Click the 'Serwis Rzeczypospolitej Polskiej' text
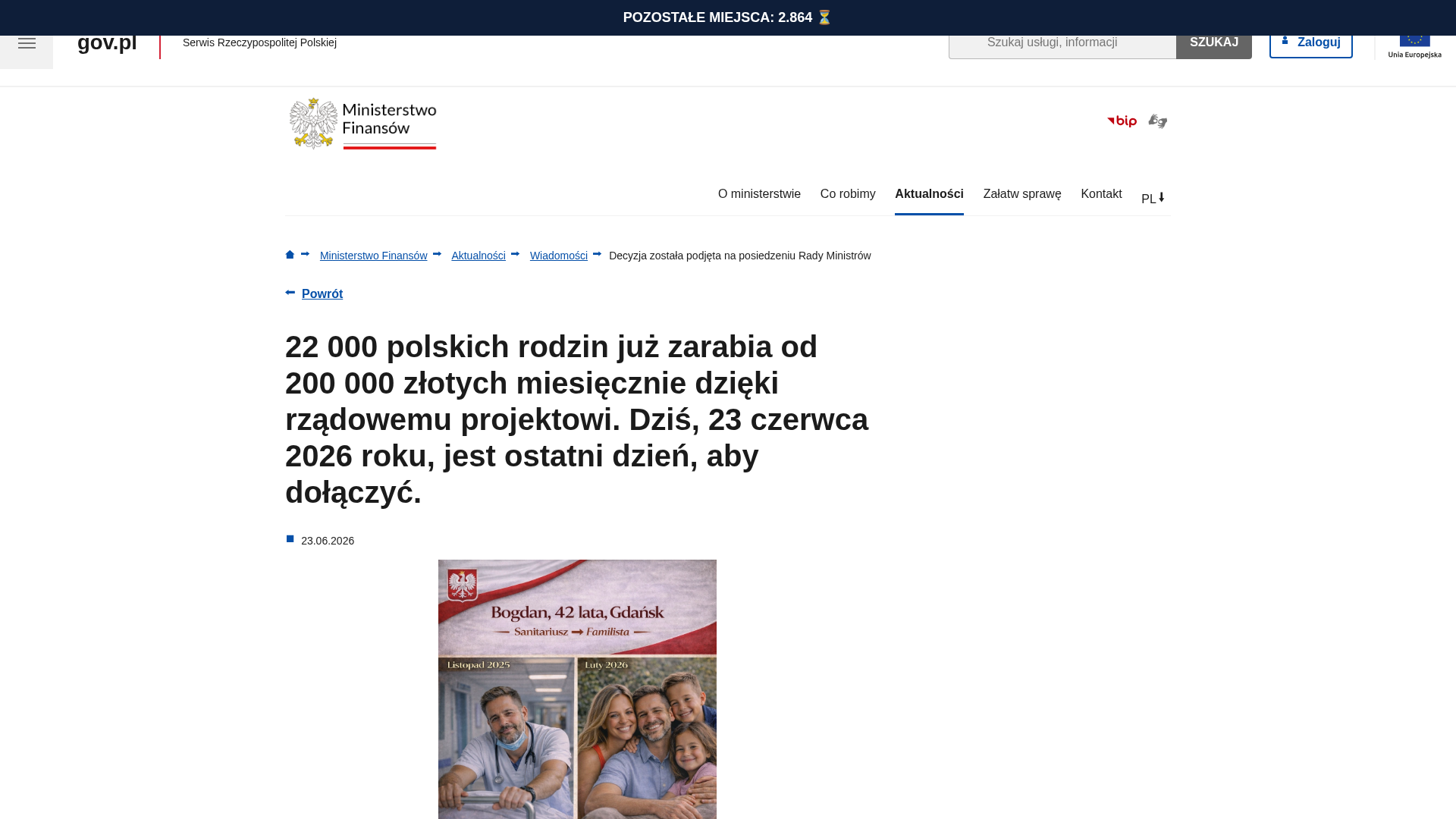The image size is (1456, 819). pos(259,43)
